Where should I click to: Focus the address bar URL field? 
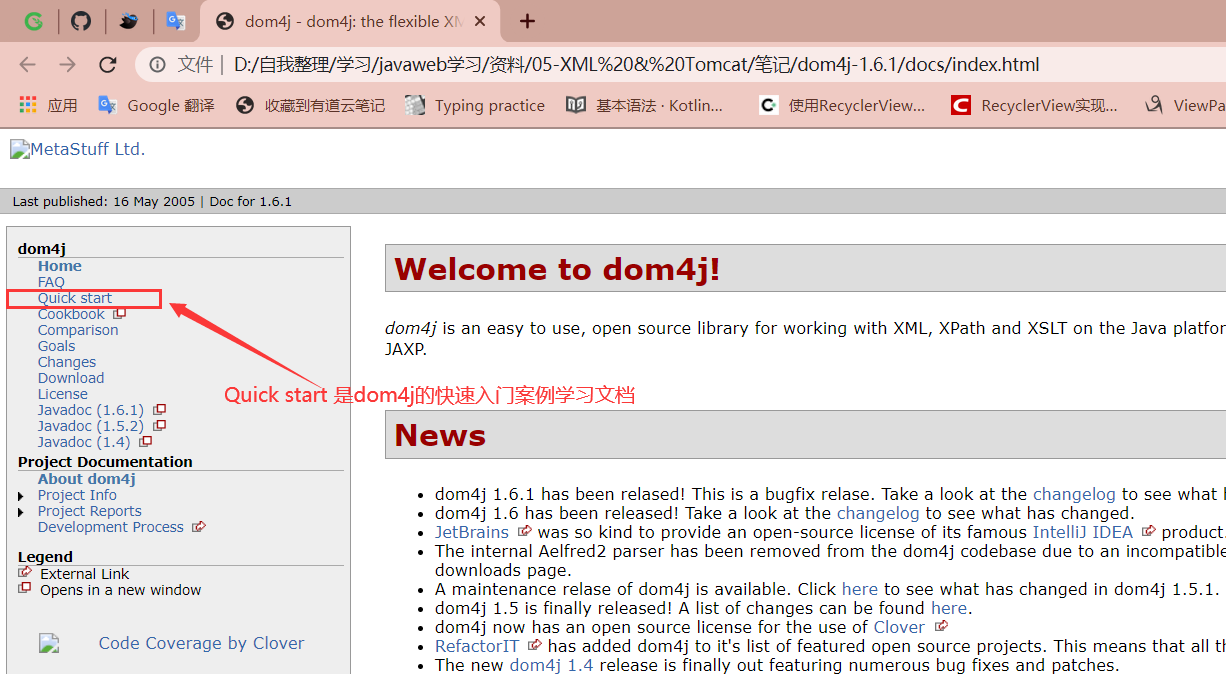coord(636,65)
